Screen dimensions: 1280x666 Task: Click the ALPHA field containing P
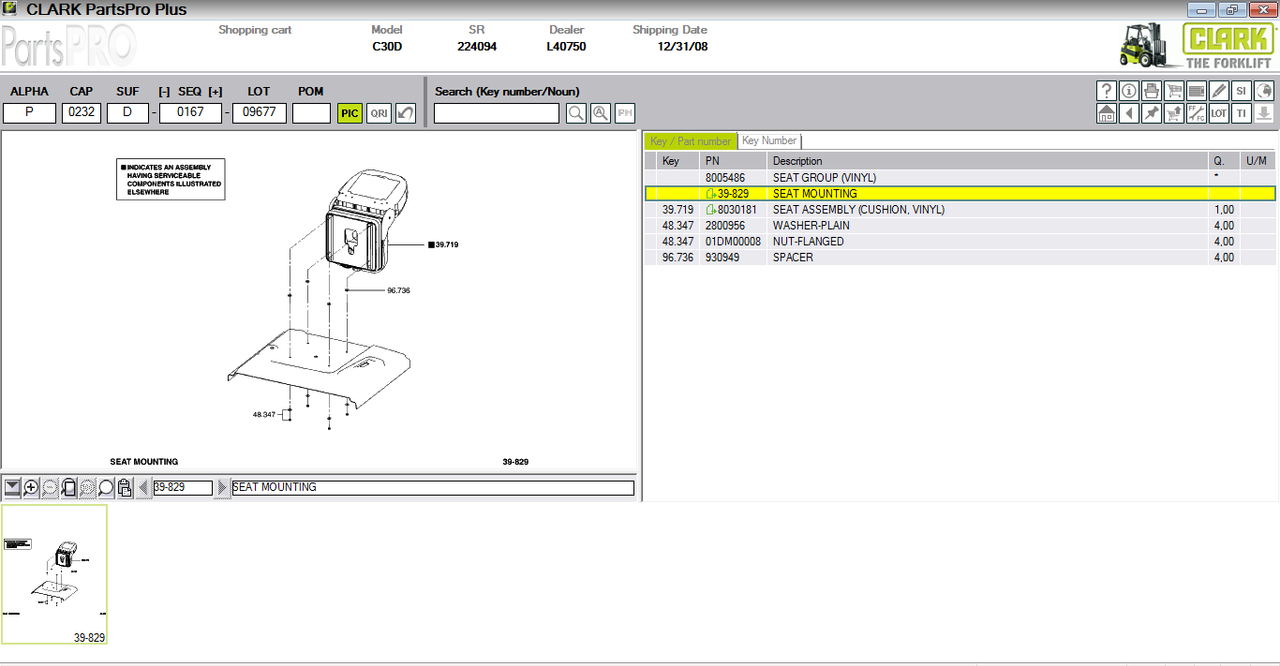[x=29, y=112]
